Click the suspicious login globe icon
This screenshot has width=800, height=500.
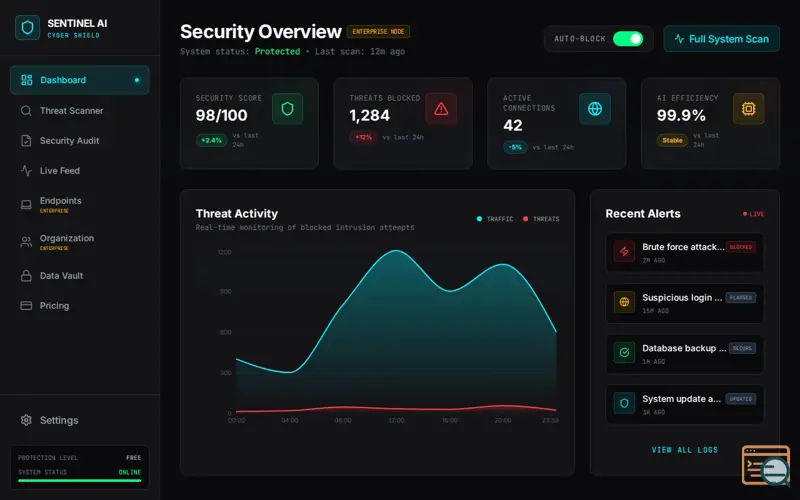coord(624,302)
